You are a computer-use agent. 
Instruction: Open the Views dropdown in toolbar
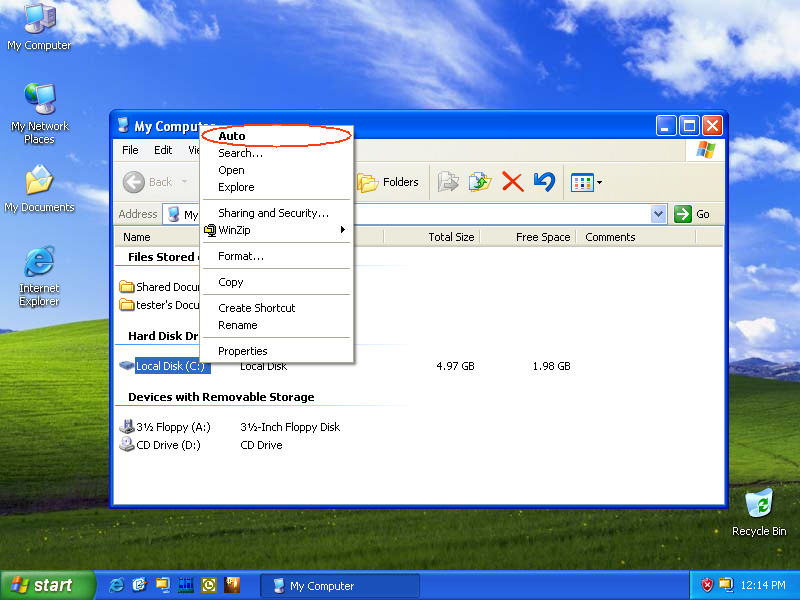pos(586,182)
